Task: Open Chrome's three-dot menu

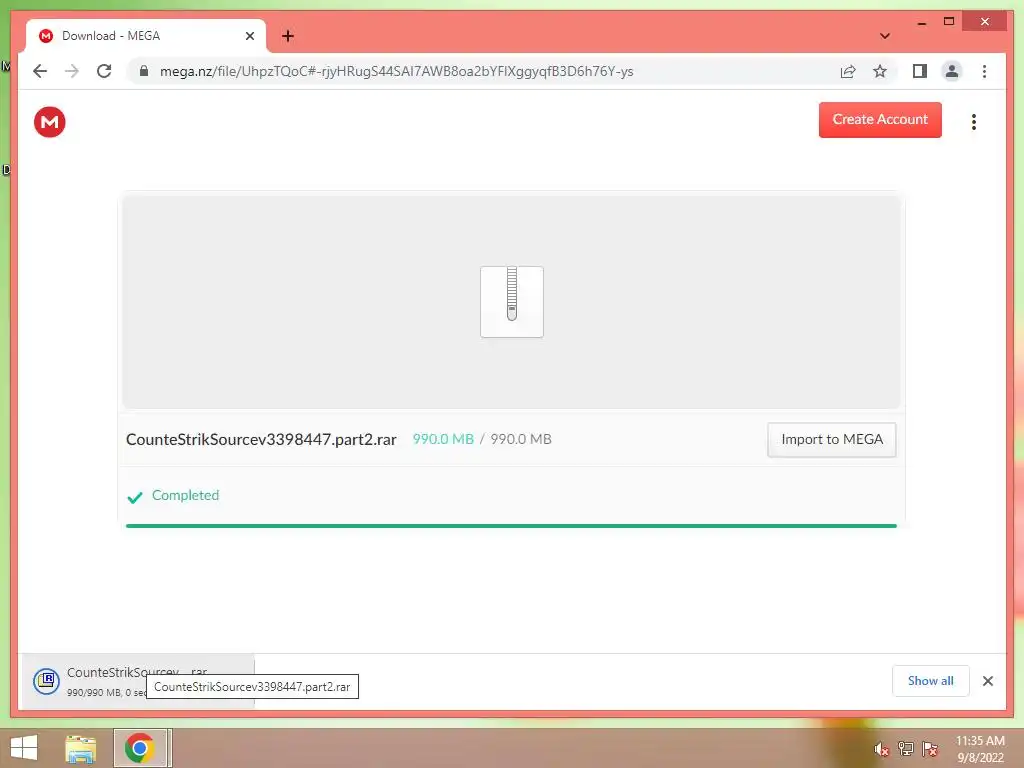Action: click(x=984, y=71)
